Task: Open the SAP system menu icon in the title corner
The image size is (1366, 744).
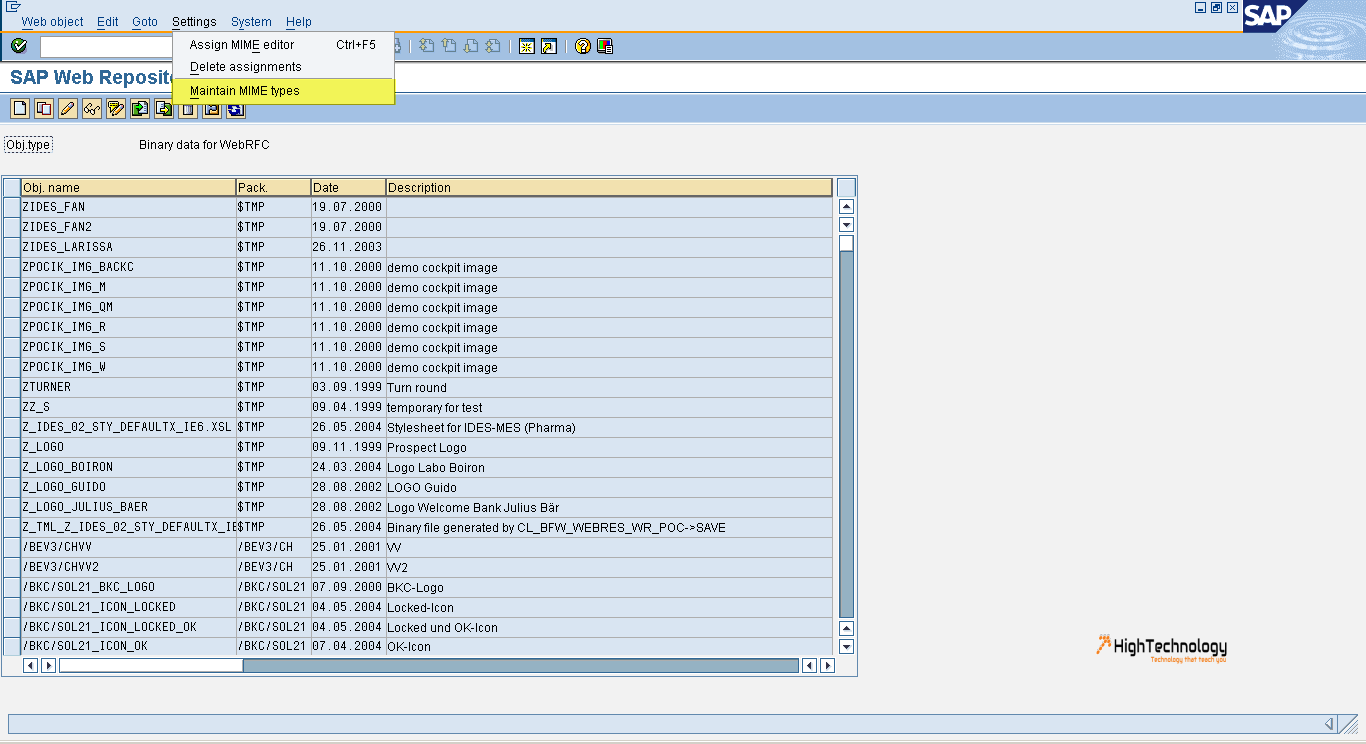Action: point(14,7)
